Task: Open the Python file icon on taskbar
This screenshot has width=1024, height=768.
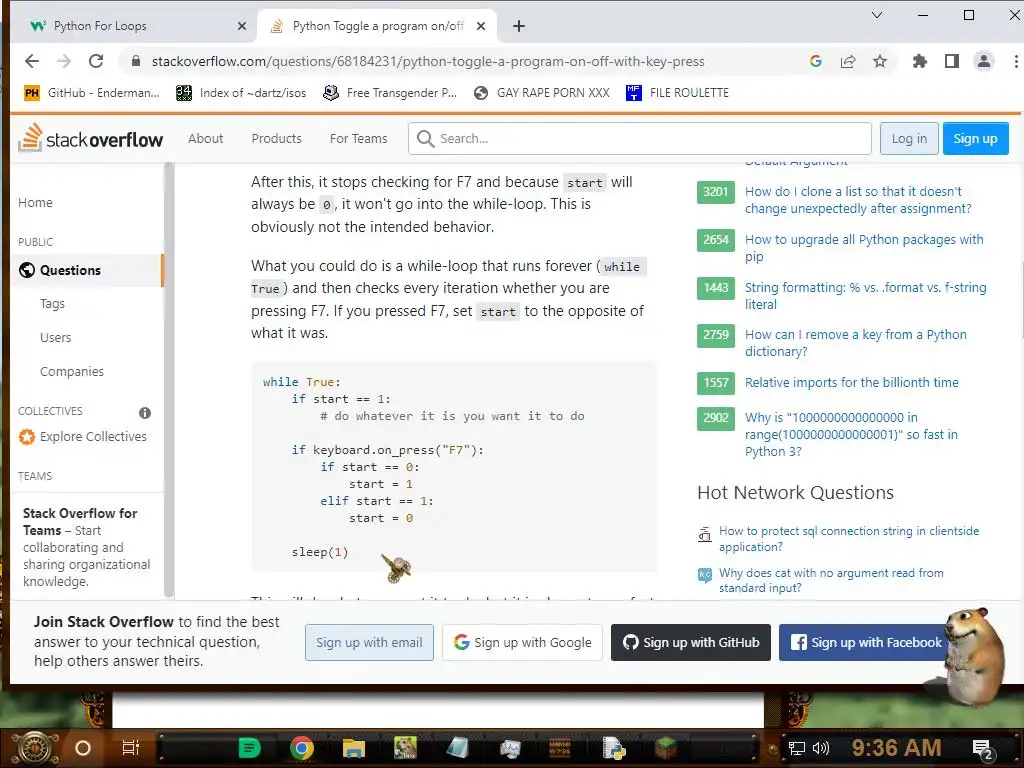Action: [614, 748]
